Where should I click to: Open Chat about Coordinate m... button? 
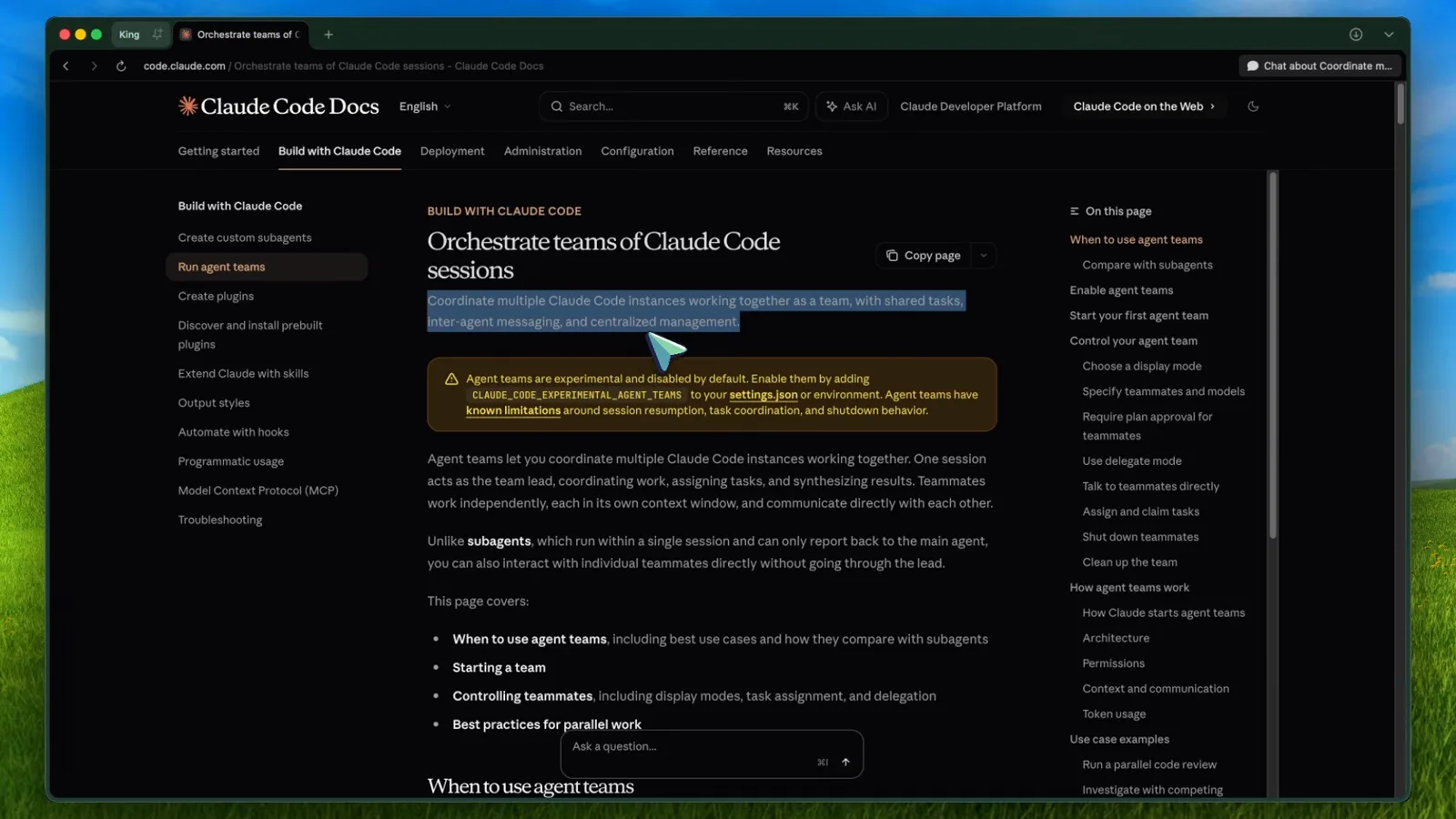click(x=1319, y=66)
